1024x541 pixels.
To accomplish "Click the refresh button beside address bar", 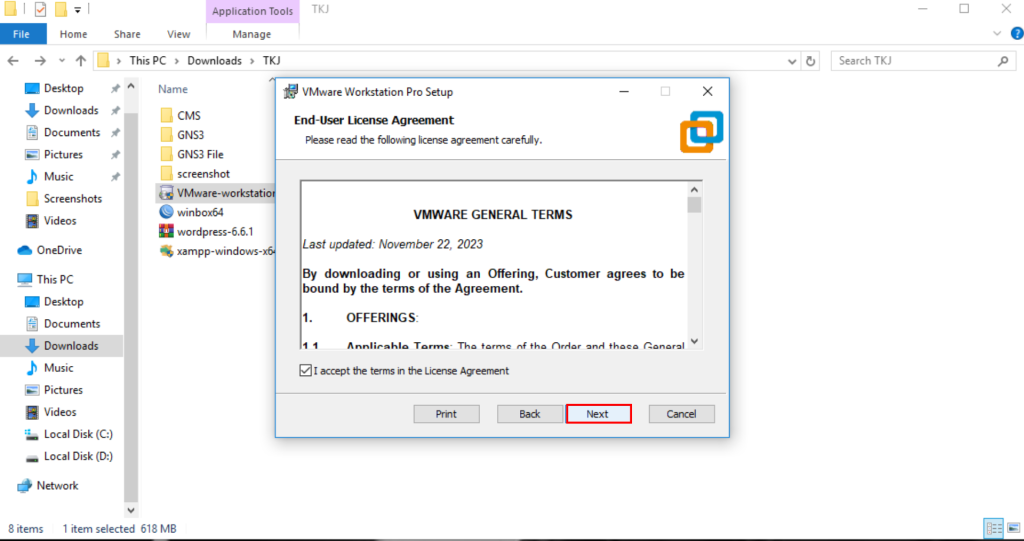I will (x=811, y=61).
